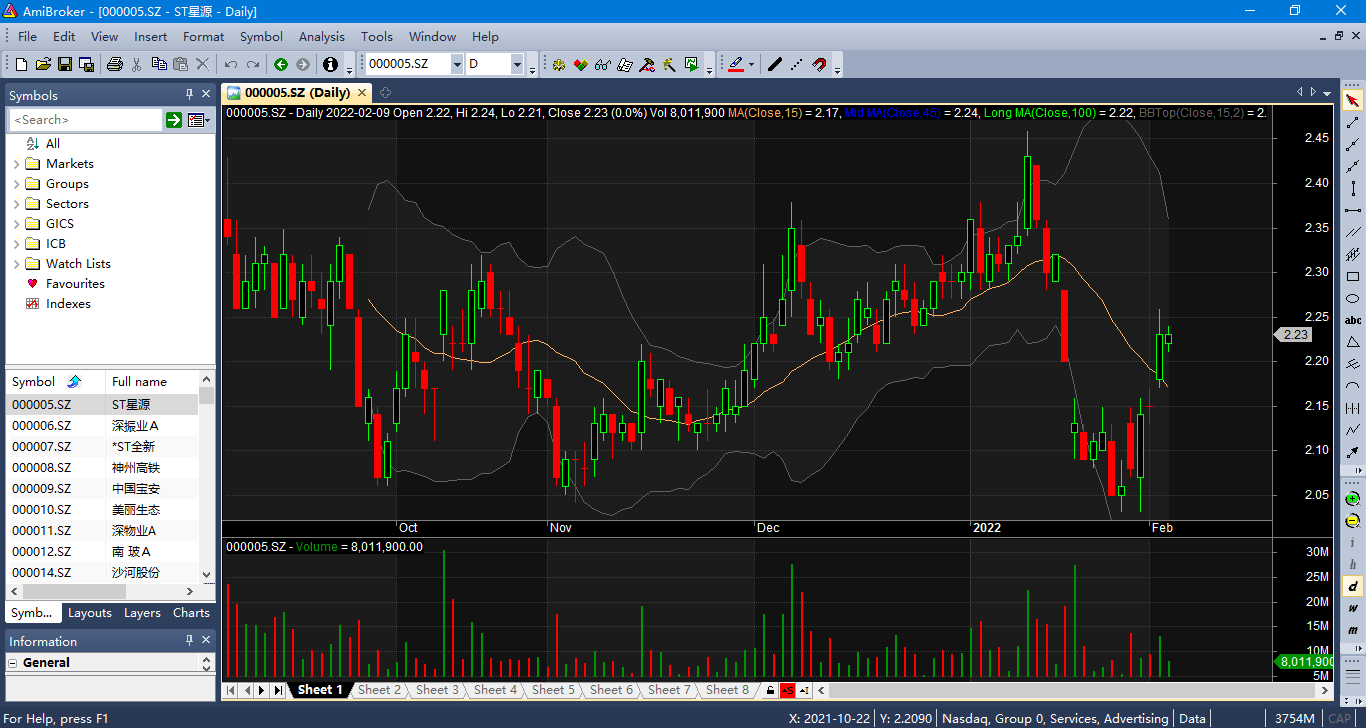Click the Save file toolbar icon
Viewport: 1366px width, 728px height.
click(64, 64)
